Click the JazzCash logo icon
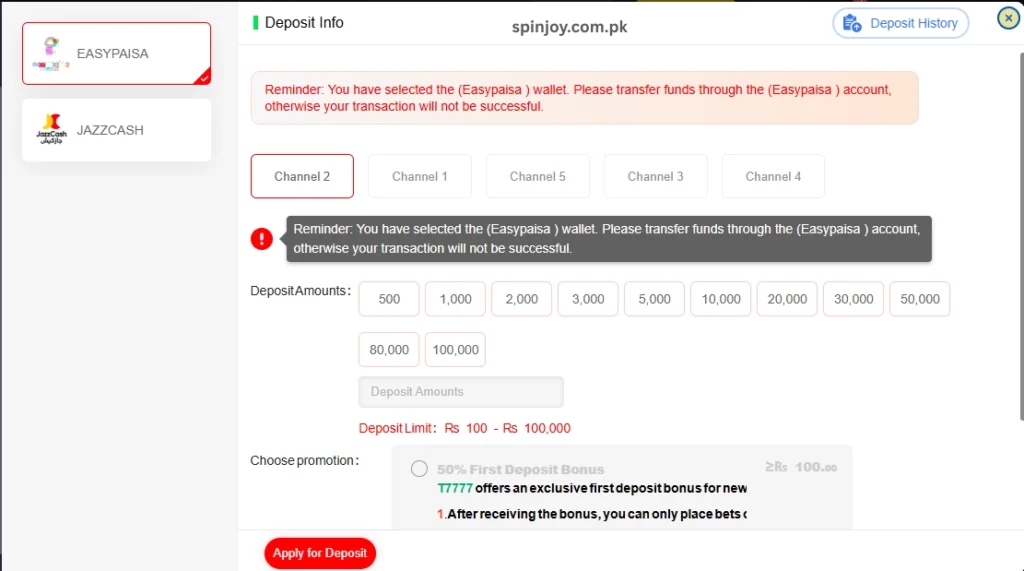Image resolution: width=1024 pixels, height=571 pixels. (x=51, y=129)
